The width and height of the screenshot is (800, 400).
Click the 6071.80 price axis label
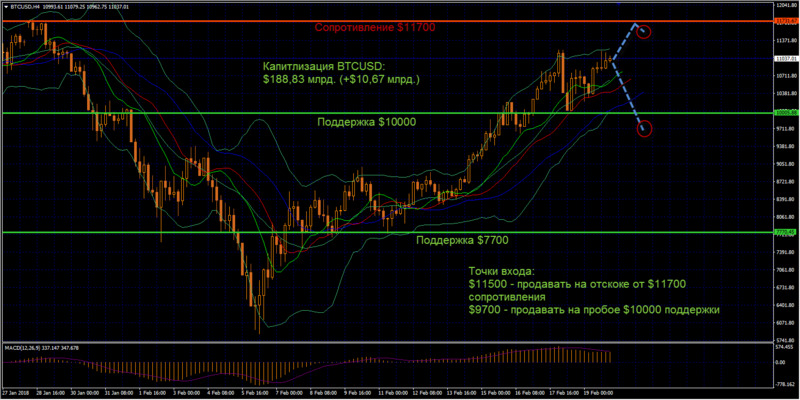[x=786, y=323]
